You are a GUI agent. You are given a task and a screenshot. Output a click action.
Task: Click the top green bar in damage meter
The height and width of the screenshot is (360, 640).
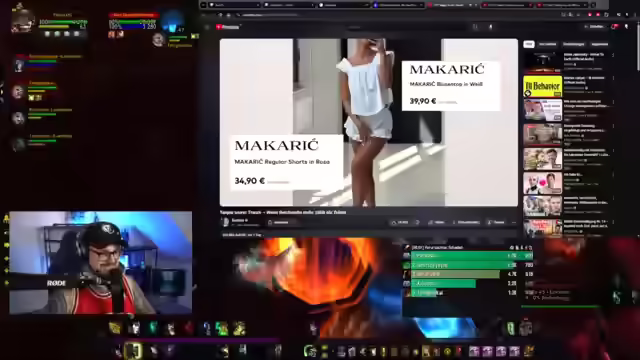click(x=471, y=256)
